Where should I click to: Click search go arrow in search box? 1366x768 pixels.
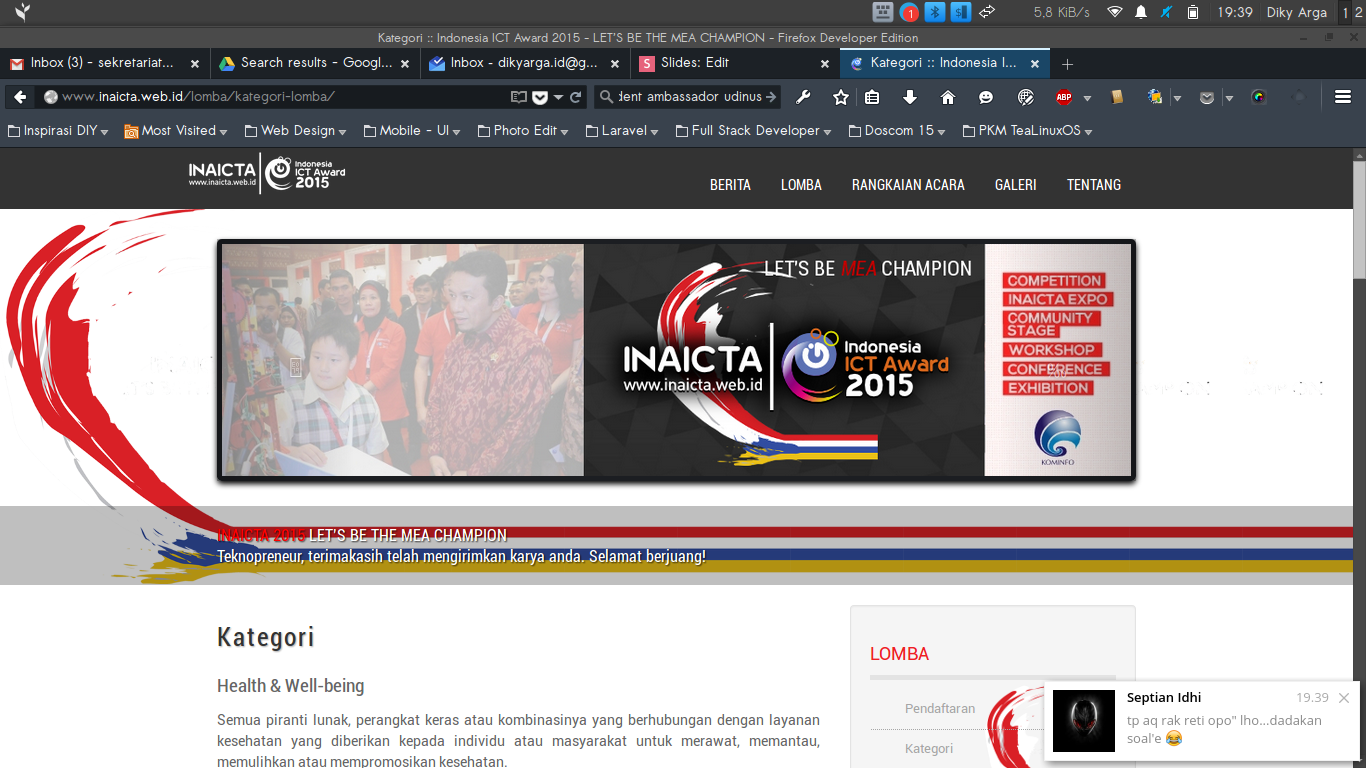tap(771, 97)
